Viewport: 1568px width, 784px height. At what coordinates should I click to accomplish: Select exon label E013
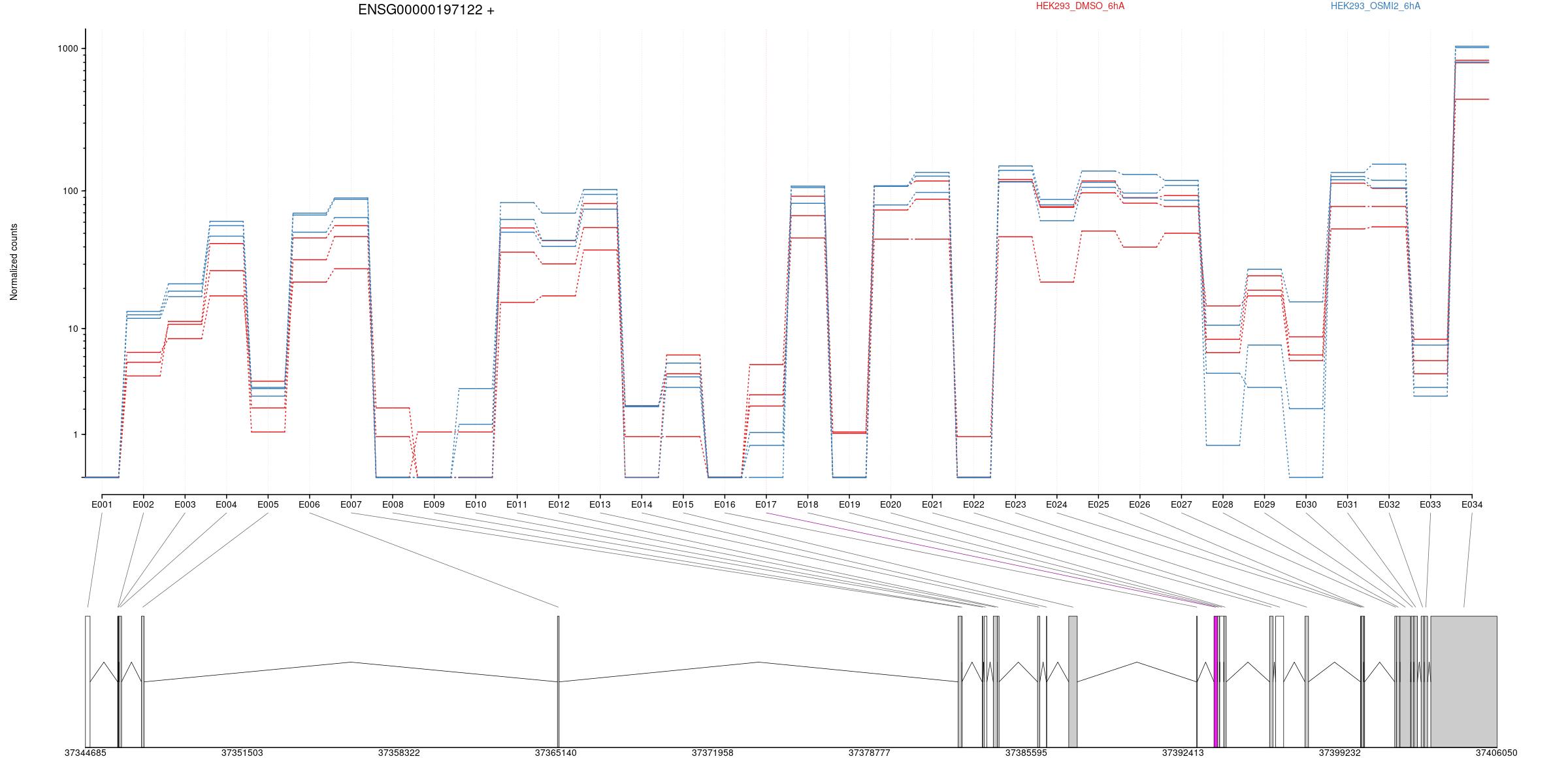(600, 504)
